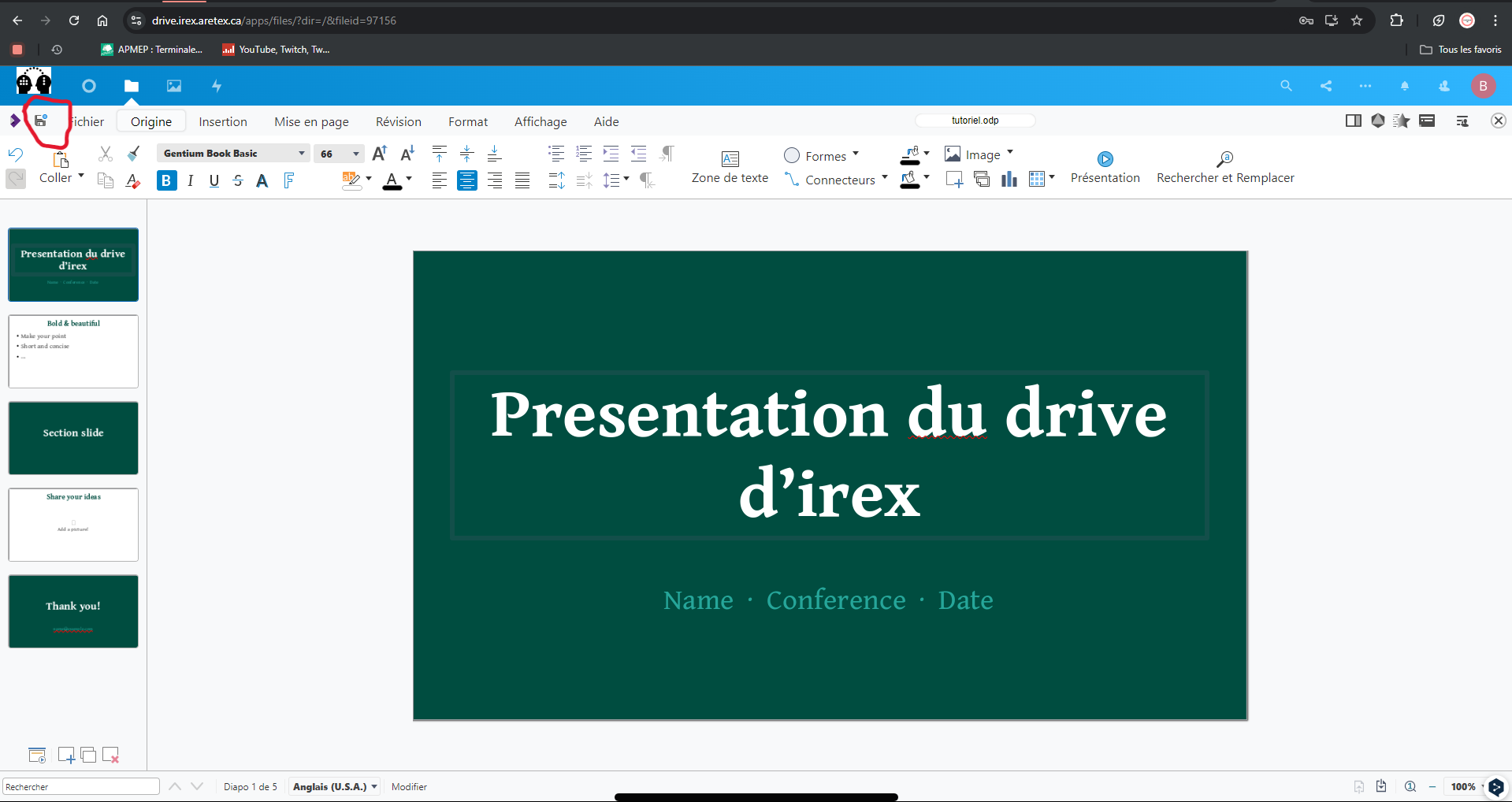Select the 'Section slide' thumbnail
Screen dimensions: 1512x802
pos(73,438)
